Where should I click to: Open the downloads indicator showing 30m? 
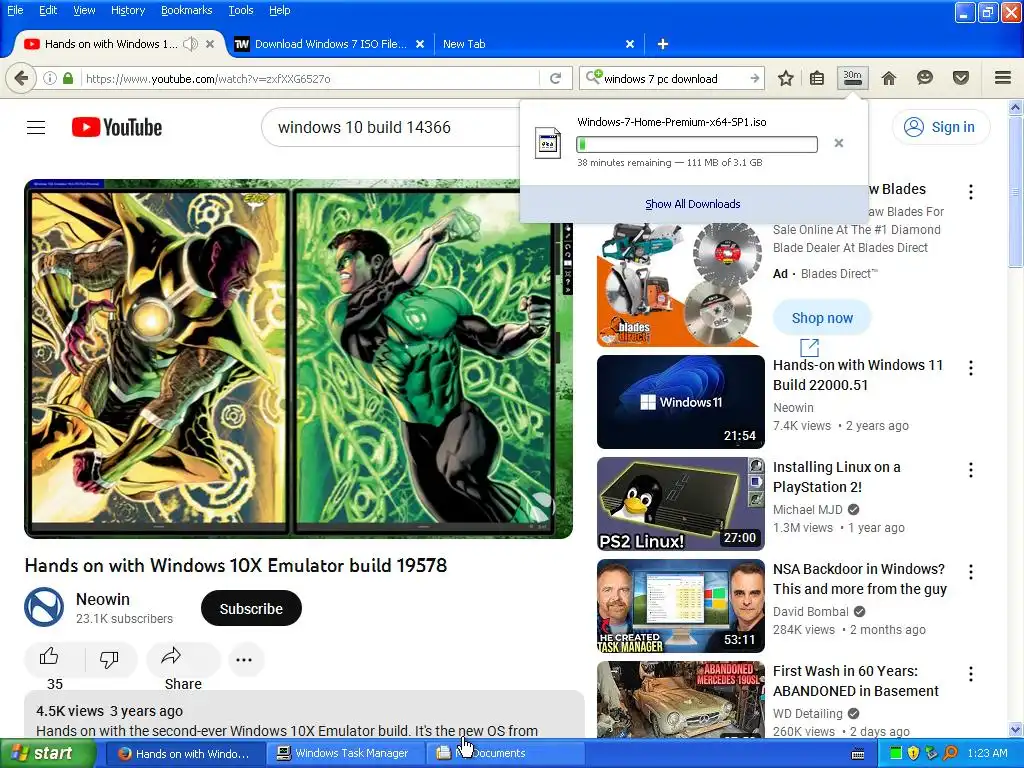(x=852, y=78)
